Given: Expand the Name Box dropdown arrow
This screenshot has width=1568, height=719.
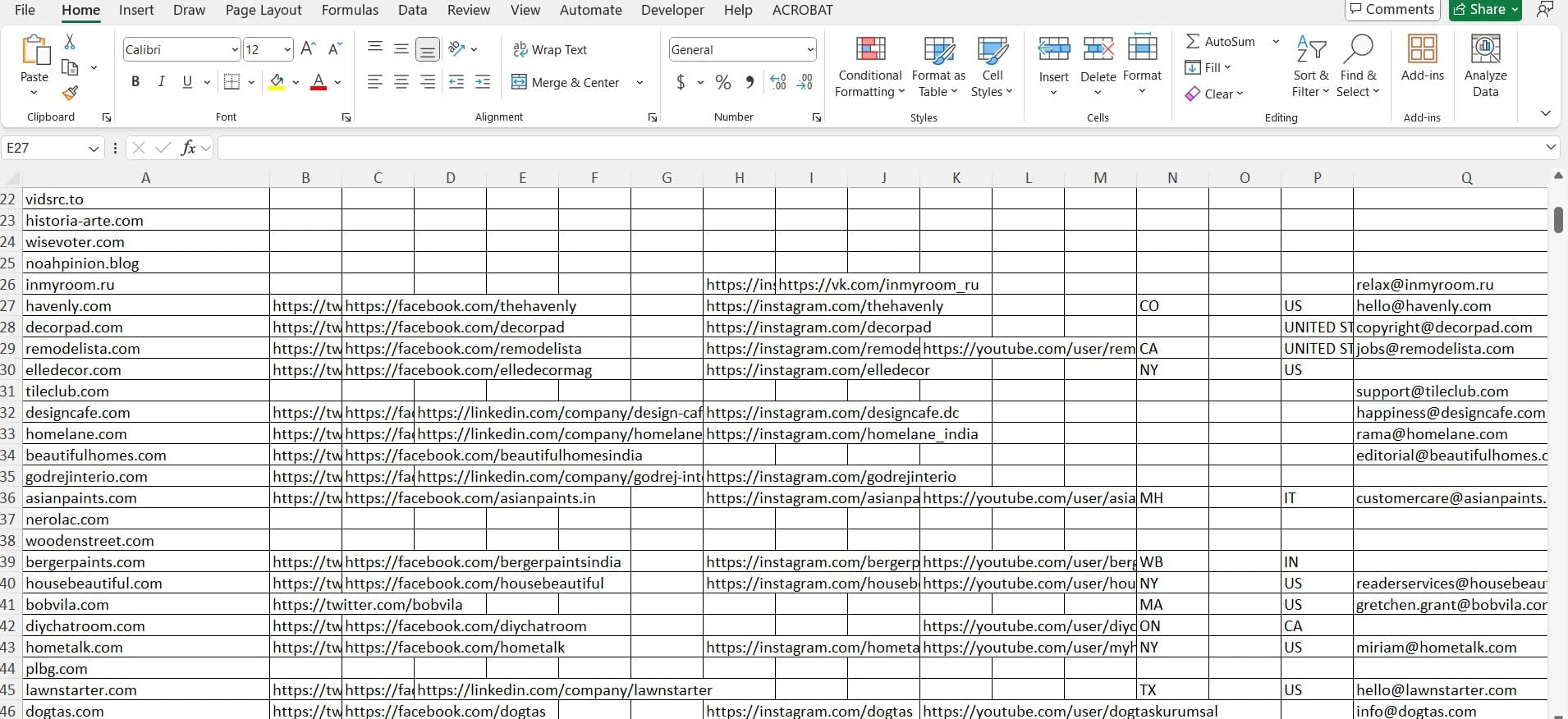Looking at the screenshot, I should (x=94, y=148).
